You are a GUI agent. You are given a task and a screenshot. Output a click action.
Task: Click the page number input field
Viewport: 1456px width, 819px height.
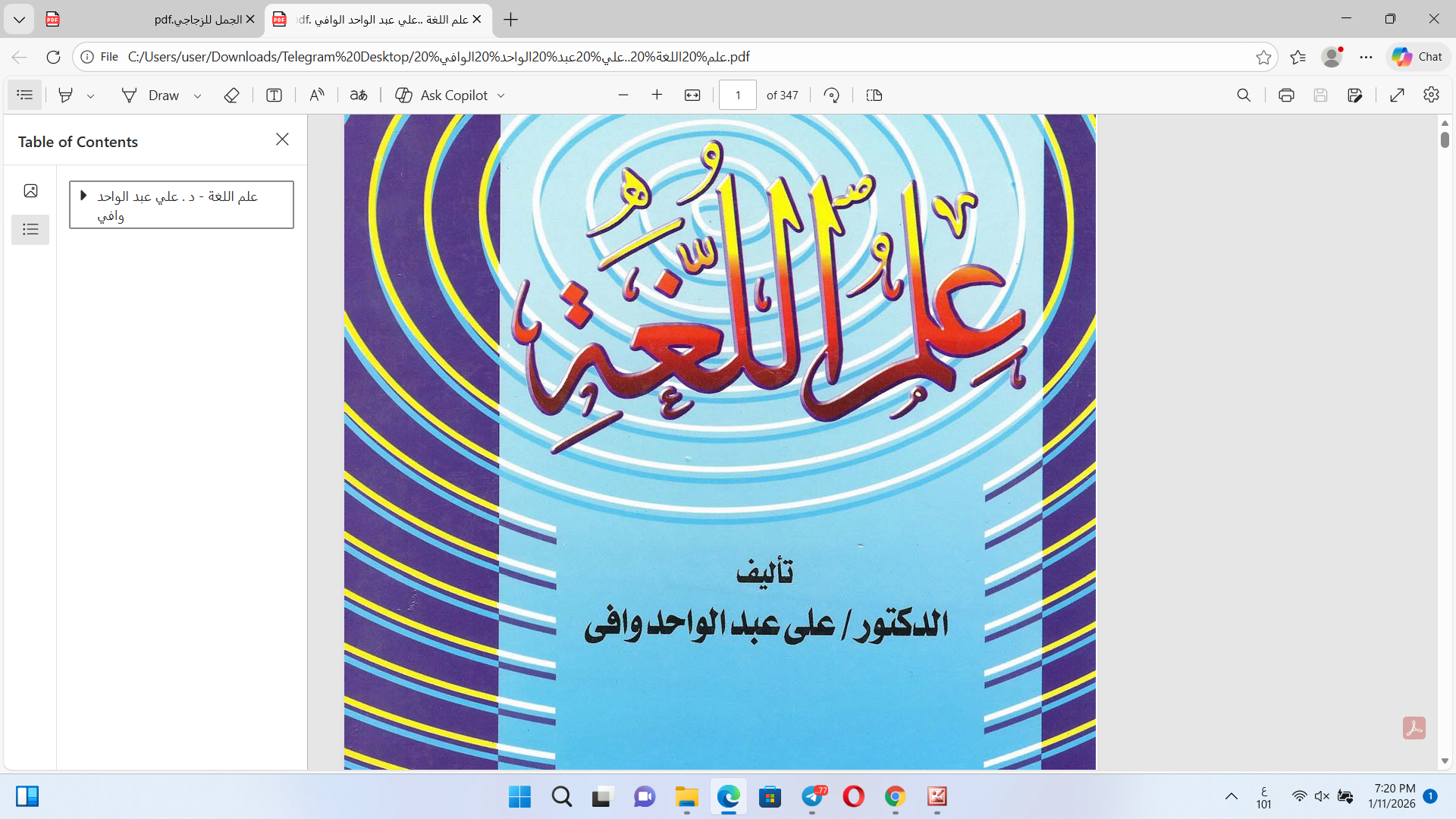(x=738, y=95)
